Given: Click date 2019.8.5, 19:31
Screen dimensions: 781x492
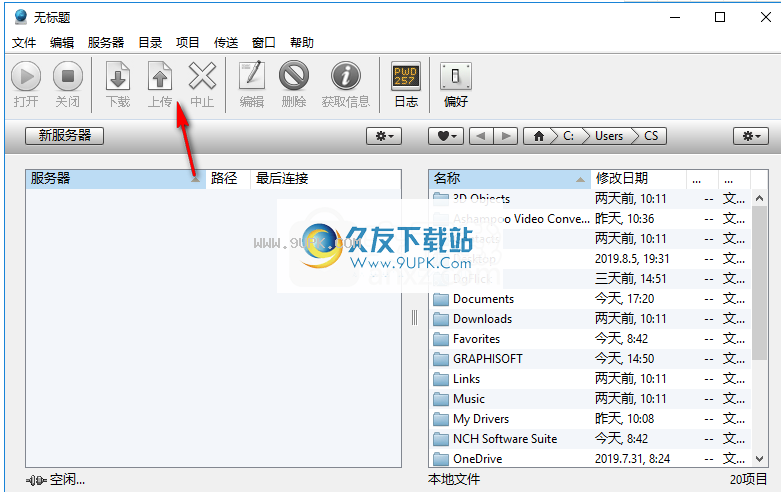Looking at the screenshot, I should pos(632,259).
